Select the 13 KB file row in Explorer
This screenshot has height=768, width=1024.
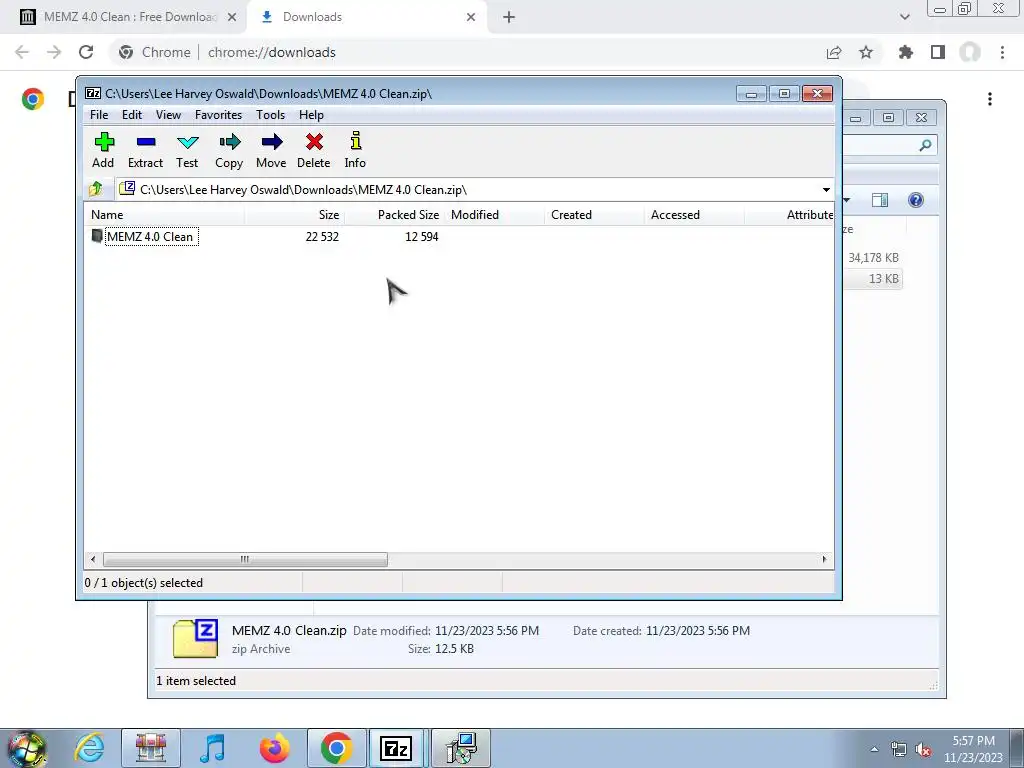(x=872, y=279)
